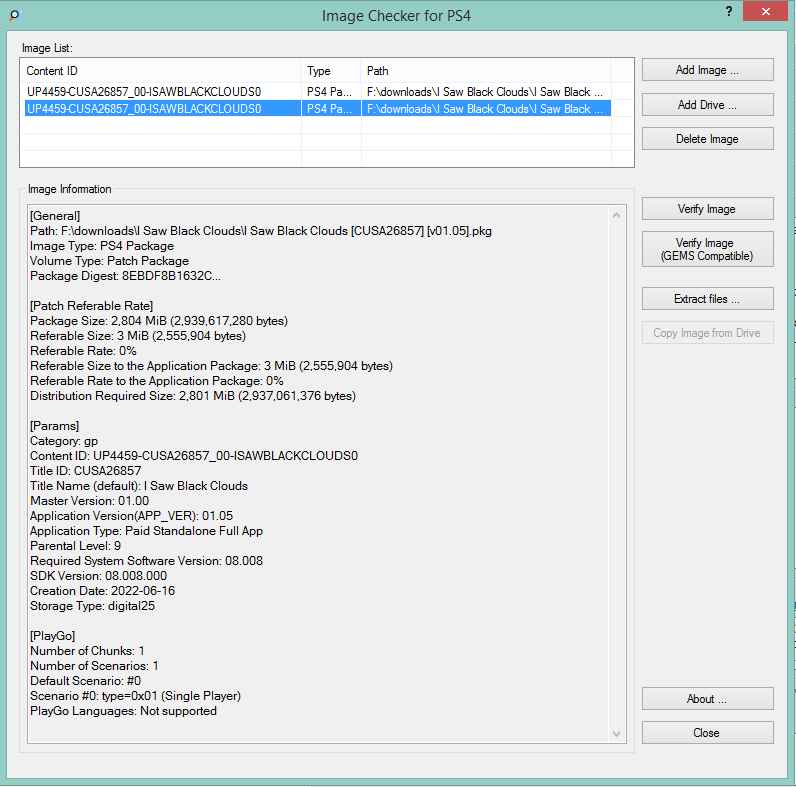Sort by Path column header
Image resolution: width=796 pixels, height=787 pixels.
[486, 71]
